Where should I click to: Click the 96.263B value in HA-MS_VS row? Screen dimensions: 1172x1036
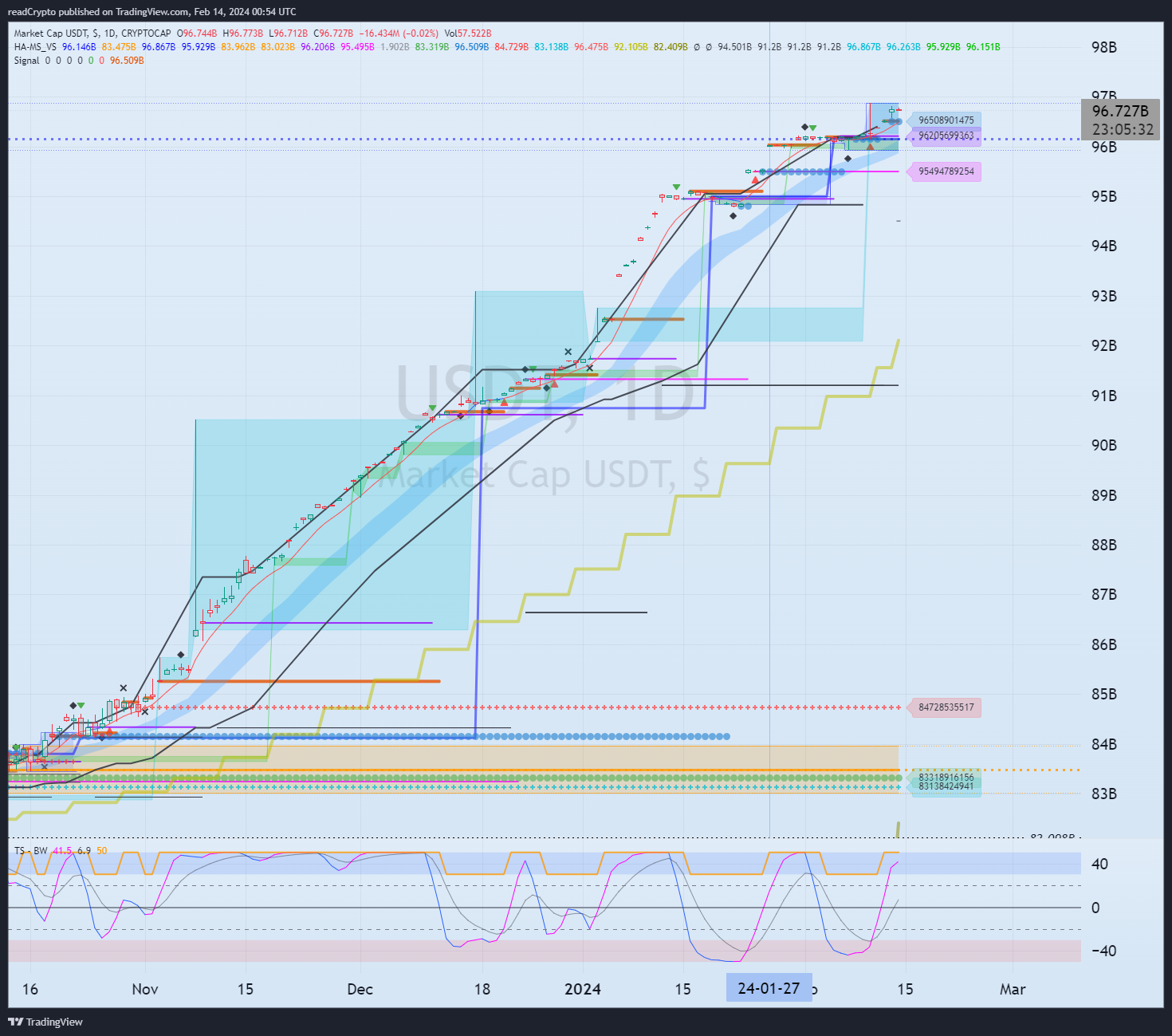(903, 47)
